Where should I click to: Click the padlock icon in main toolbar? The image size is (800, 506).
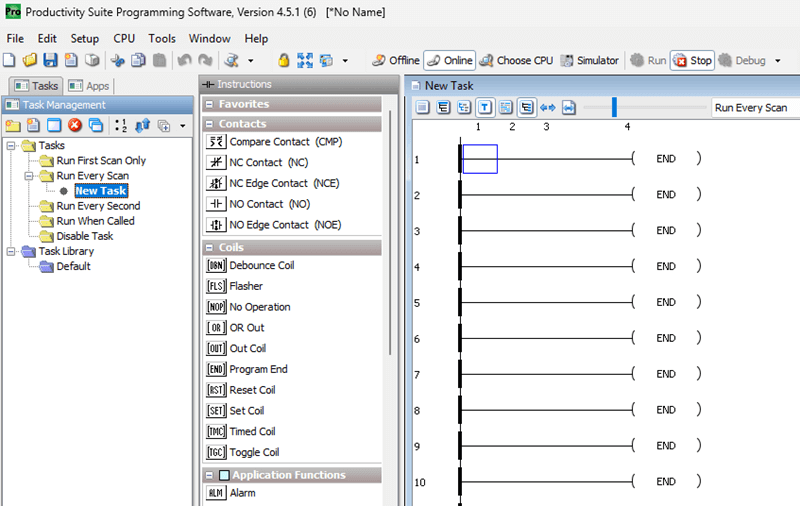coord(283,61)
